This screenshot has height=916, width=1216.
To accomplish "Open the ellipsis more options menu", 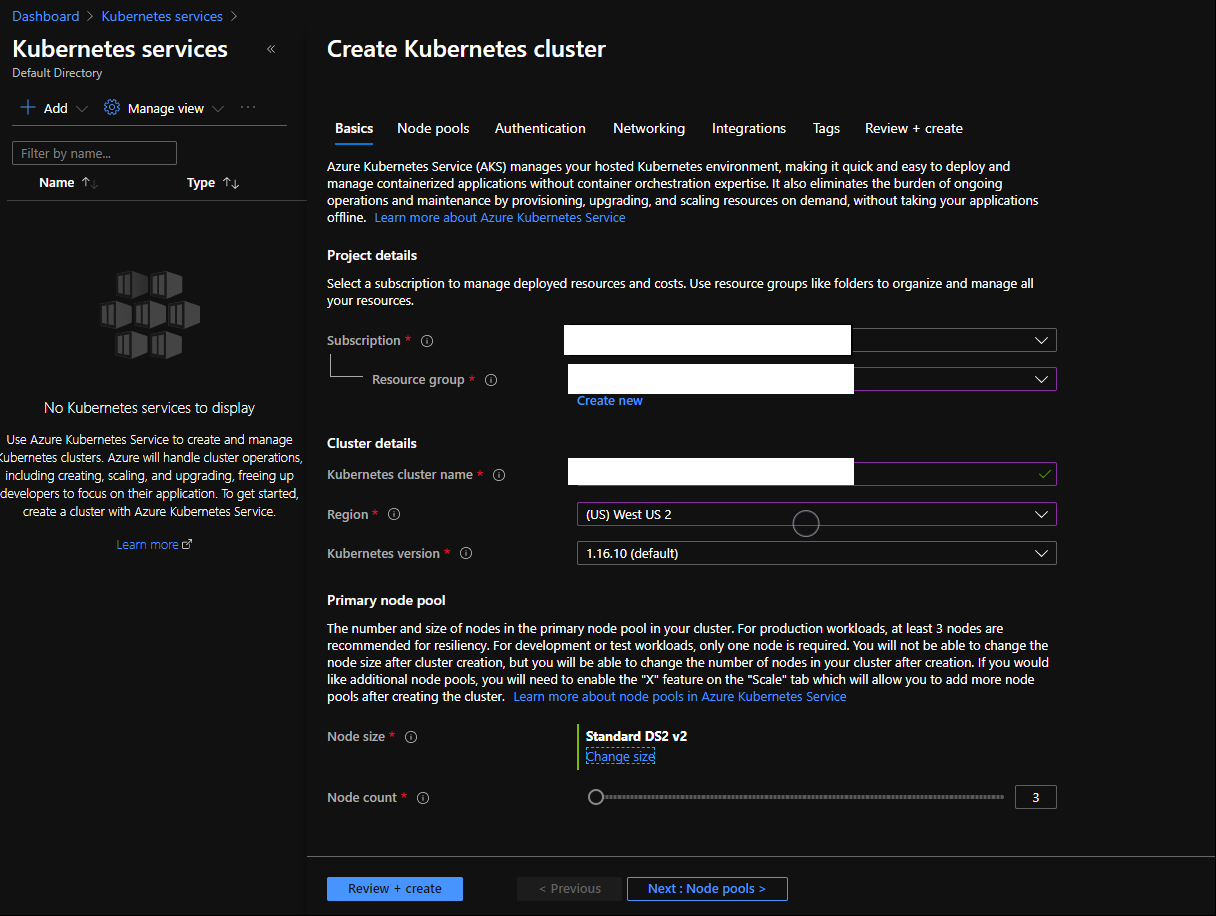I will [x=248, y=108].
